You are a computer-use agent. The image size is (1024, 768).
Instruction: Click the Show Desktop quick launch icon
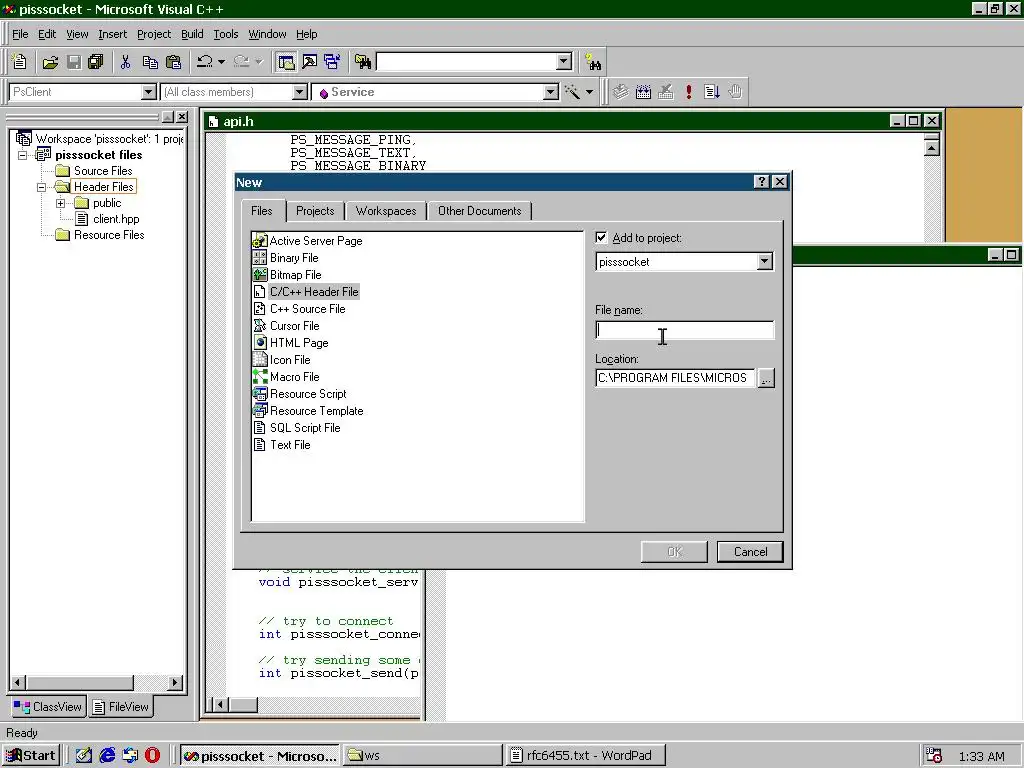pos(84,756)
